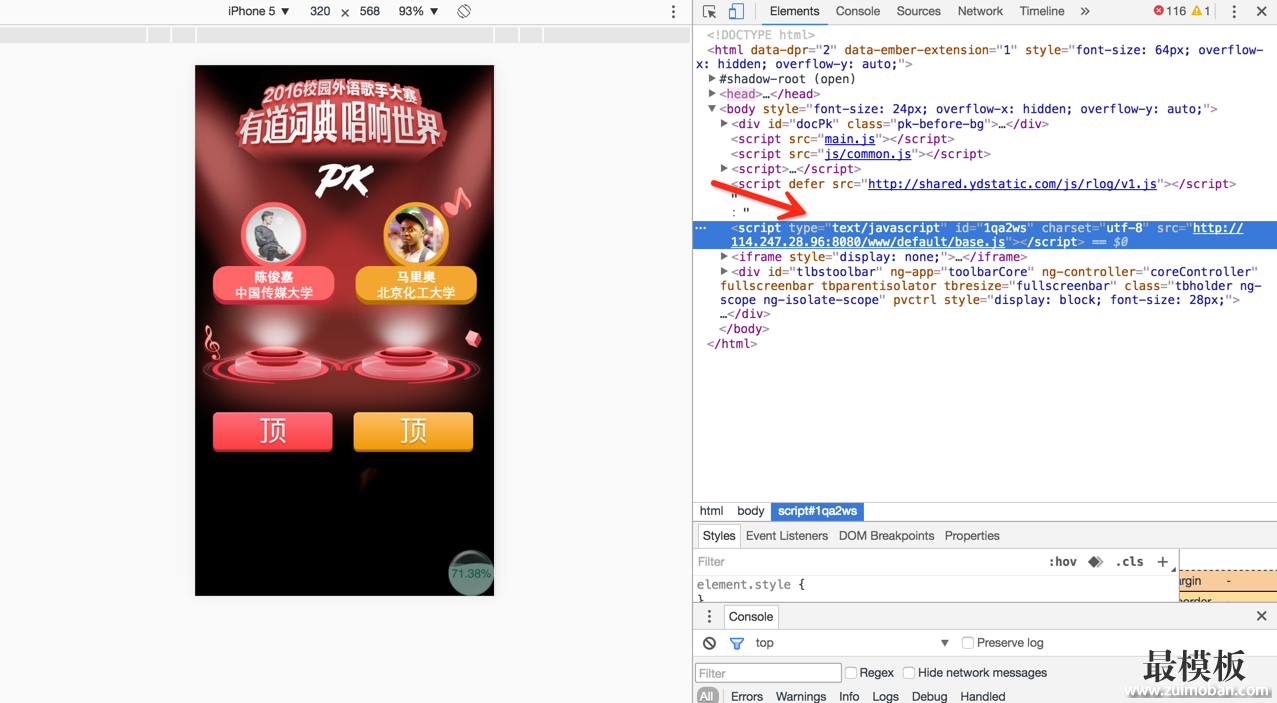Screen dimensions: 1277x703
Task: Filter console by Logs
Action: click(x=885, y=696)
